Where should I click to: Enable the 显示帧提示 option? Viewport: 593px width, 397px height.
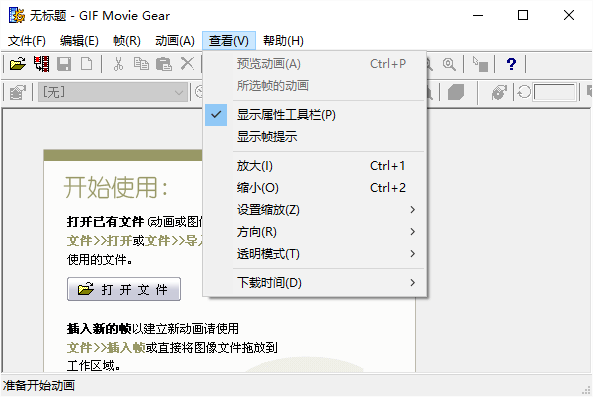click(x=315, y=136)
